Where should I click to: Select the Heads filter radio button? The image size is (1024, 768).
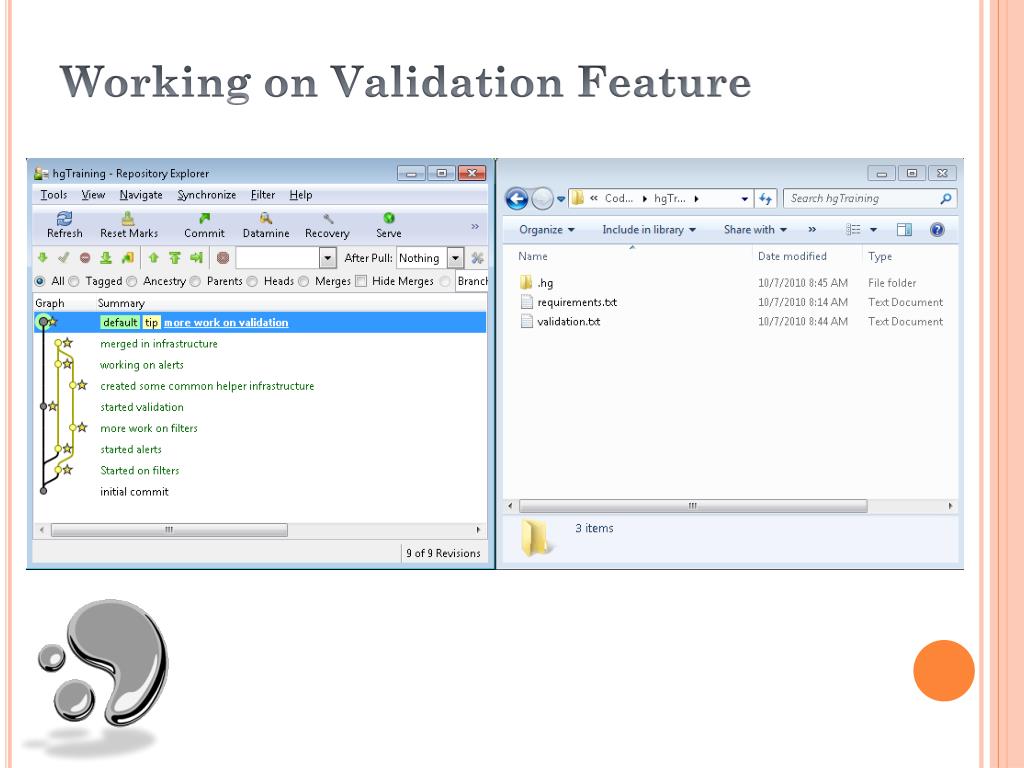pos(254,282)
